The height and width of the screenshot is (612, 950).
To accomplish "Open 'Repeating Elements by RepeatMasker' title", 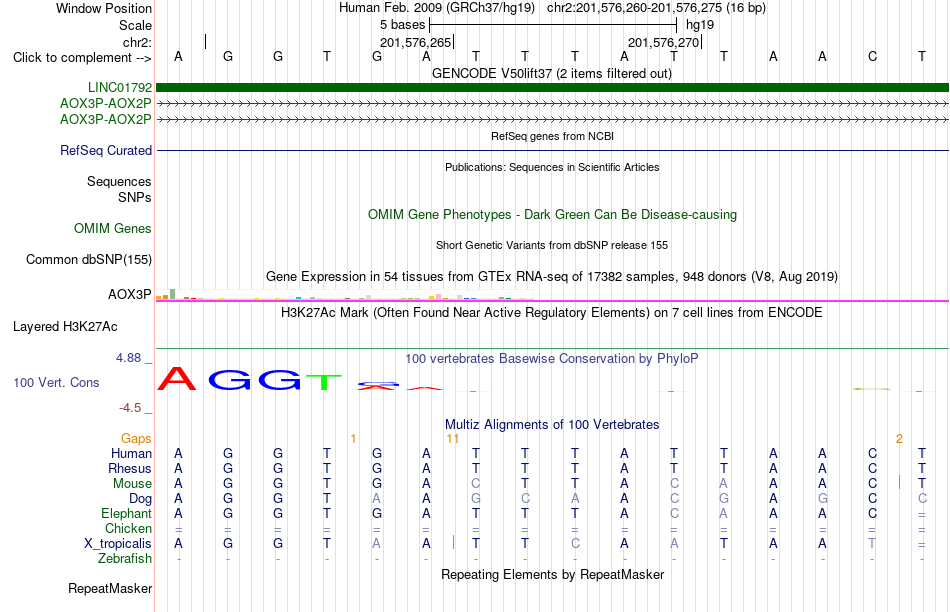I will click(x=552, y=574).
